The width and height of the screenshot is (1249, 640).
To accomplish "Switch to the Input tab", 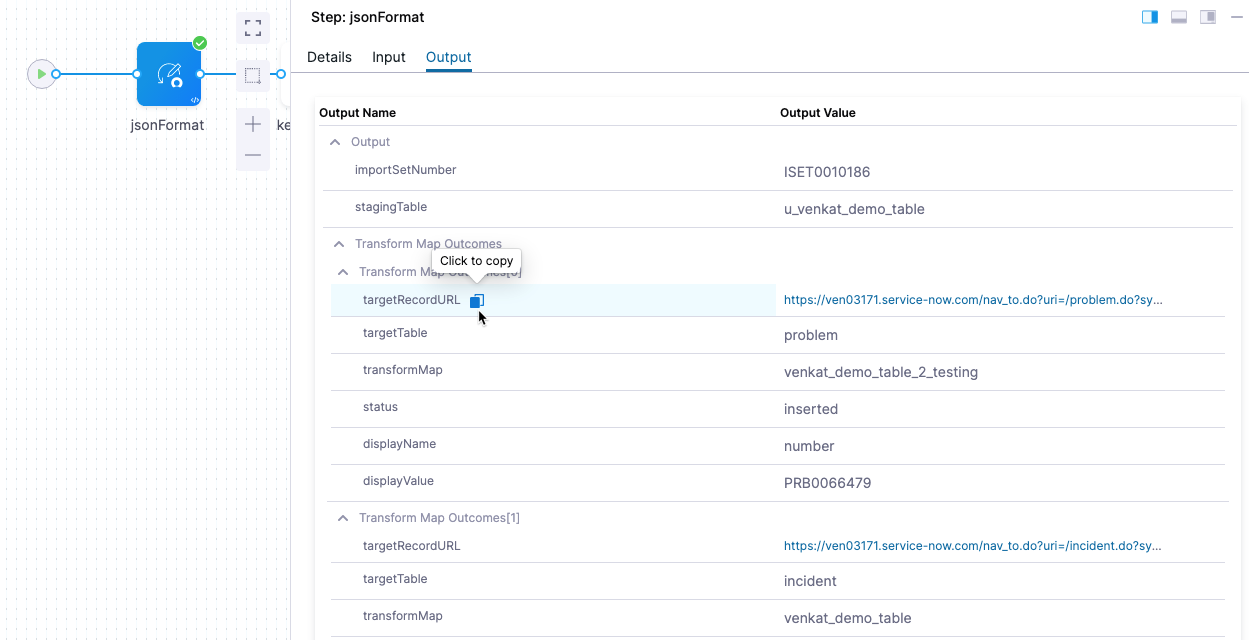I will coord(389,57).
